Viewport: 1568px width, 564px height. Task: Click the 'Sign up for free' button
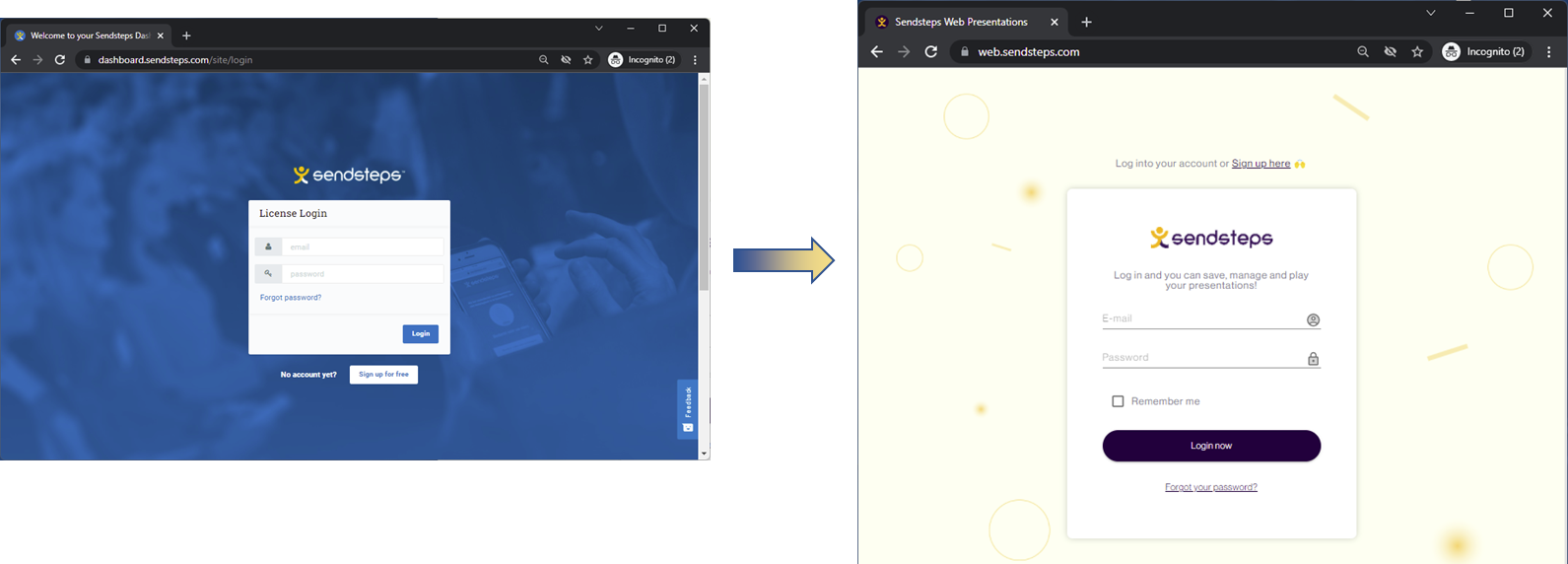[383, 375]
